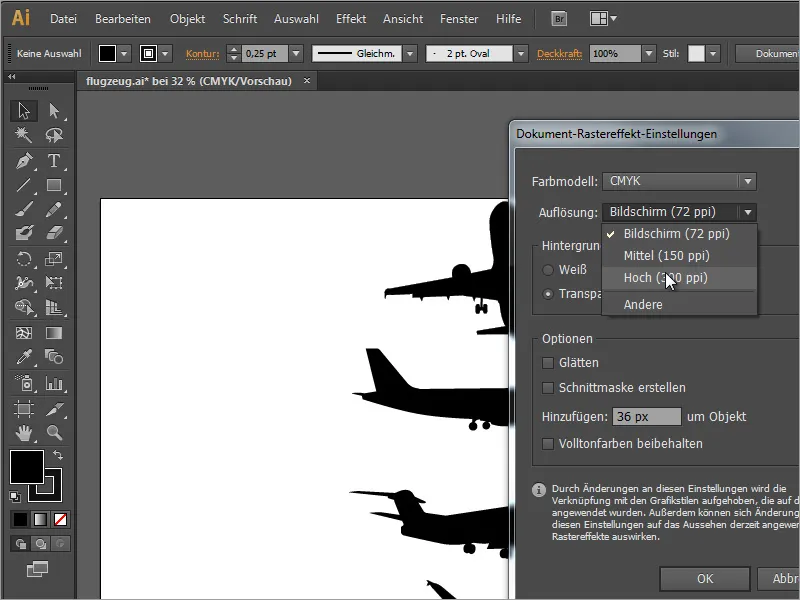
Task: Select the Hand tool
Action: pyautogui.click(x=23, y=433)
